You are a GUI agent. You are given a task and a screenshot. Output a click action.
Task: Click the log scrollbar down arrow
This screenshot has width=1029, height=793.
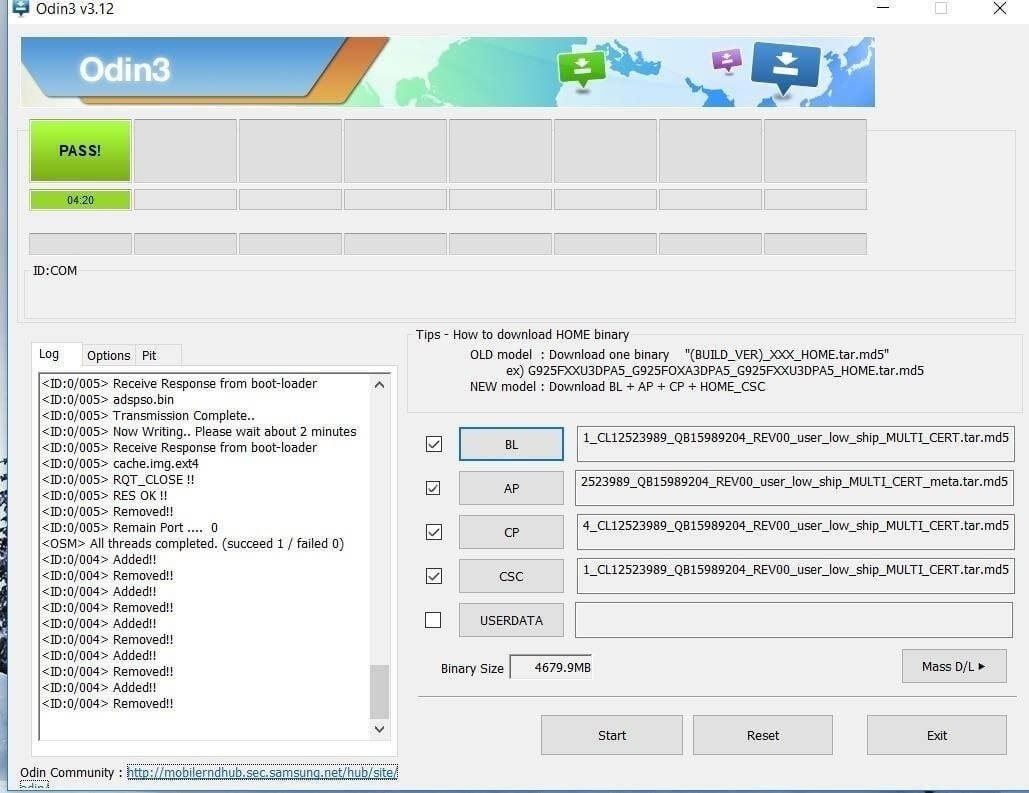[379, 729]
